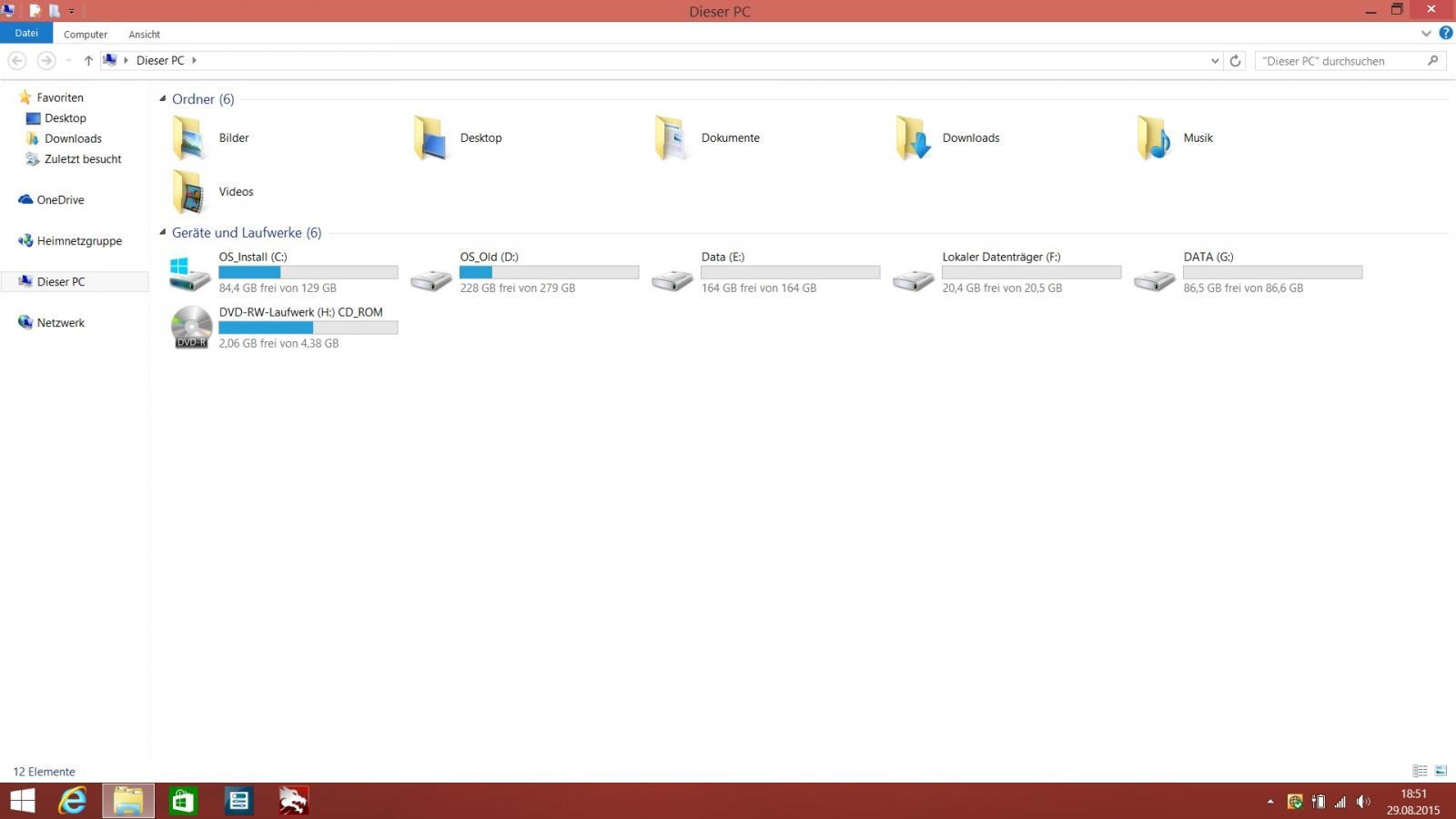Open the Musik folder icon
1456x819 pixels.
point(1154,138)
